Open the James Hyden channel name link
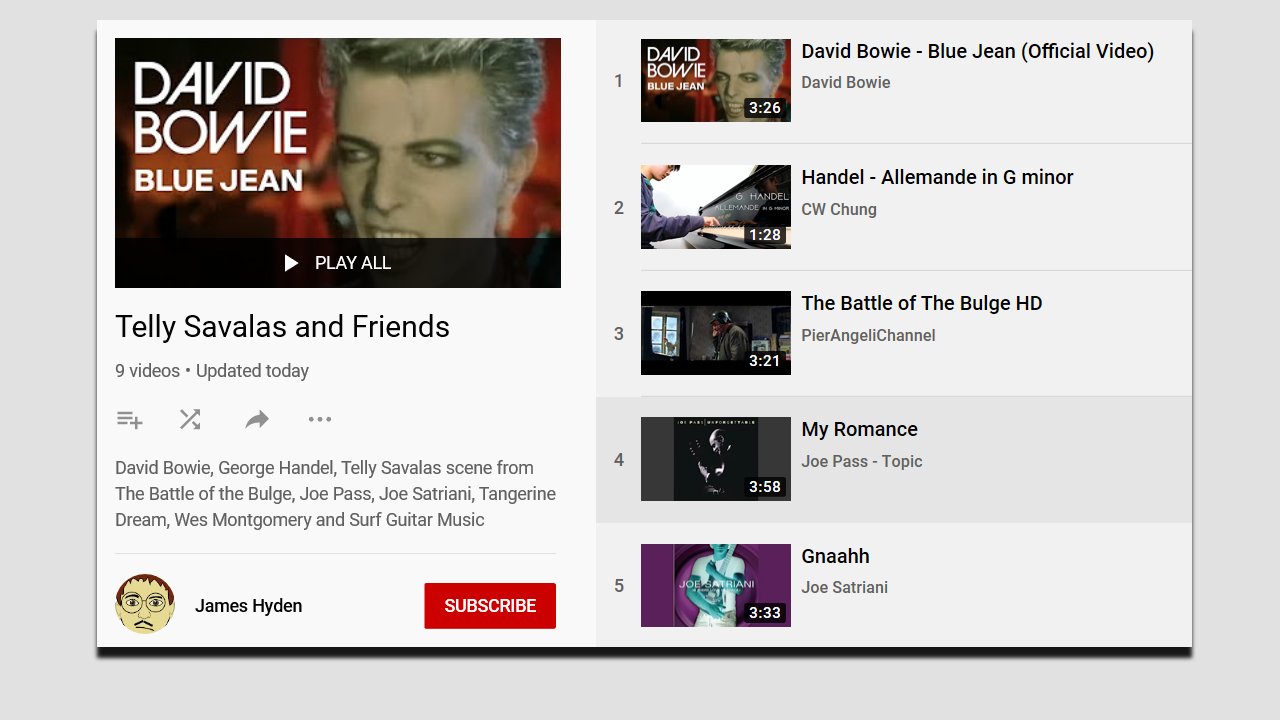1280x720 pixels. coord(249,606)
